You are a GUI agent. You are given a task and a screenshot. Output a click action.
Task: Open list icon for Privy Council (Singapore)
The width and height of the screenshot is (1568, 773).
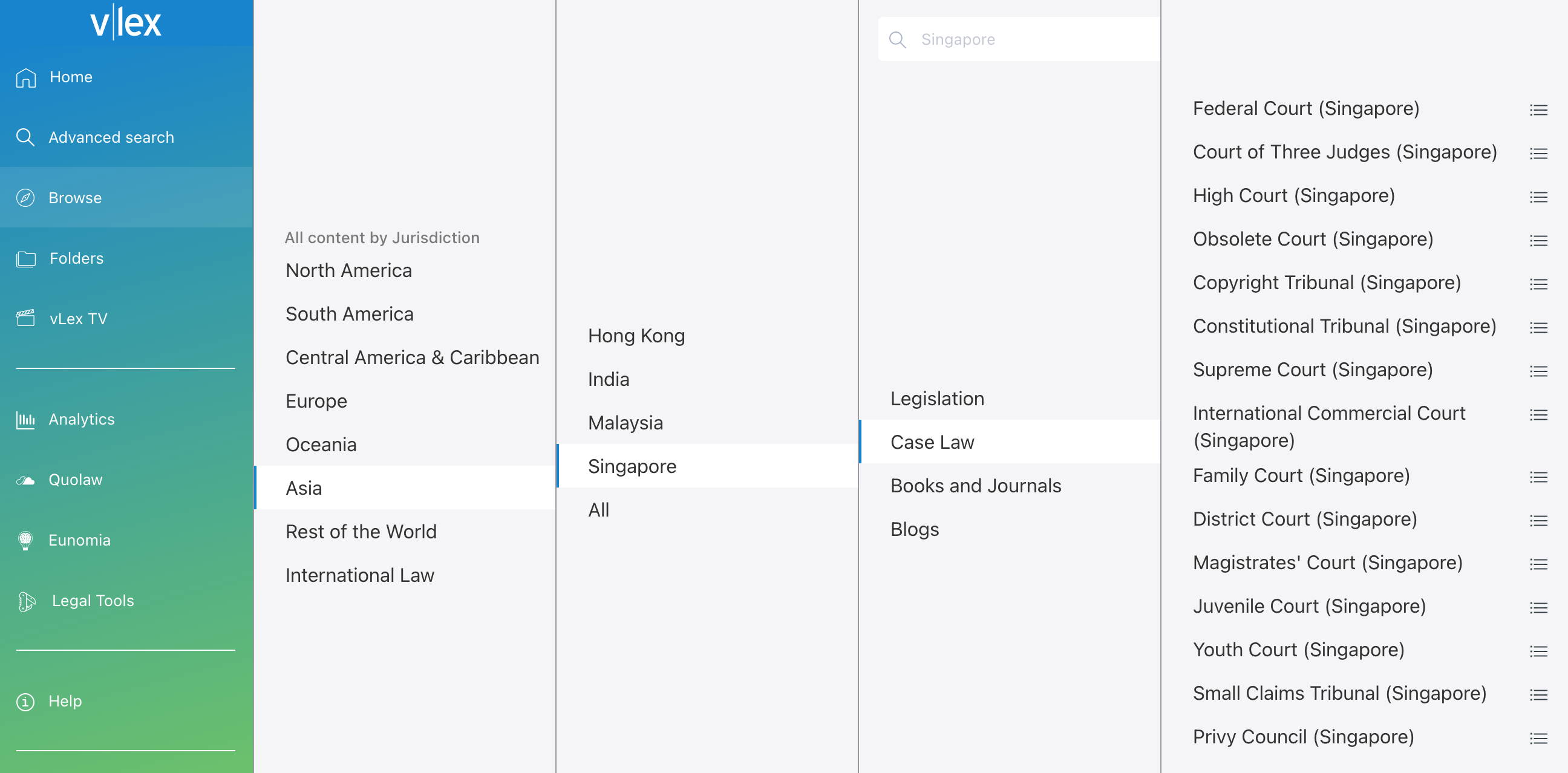point(1538,739)
